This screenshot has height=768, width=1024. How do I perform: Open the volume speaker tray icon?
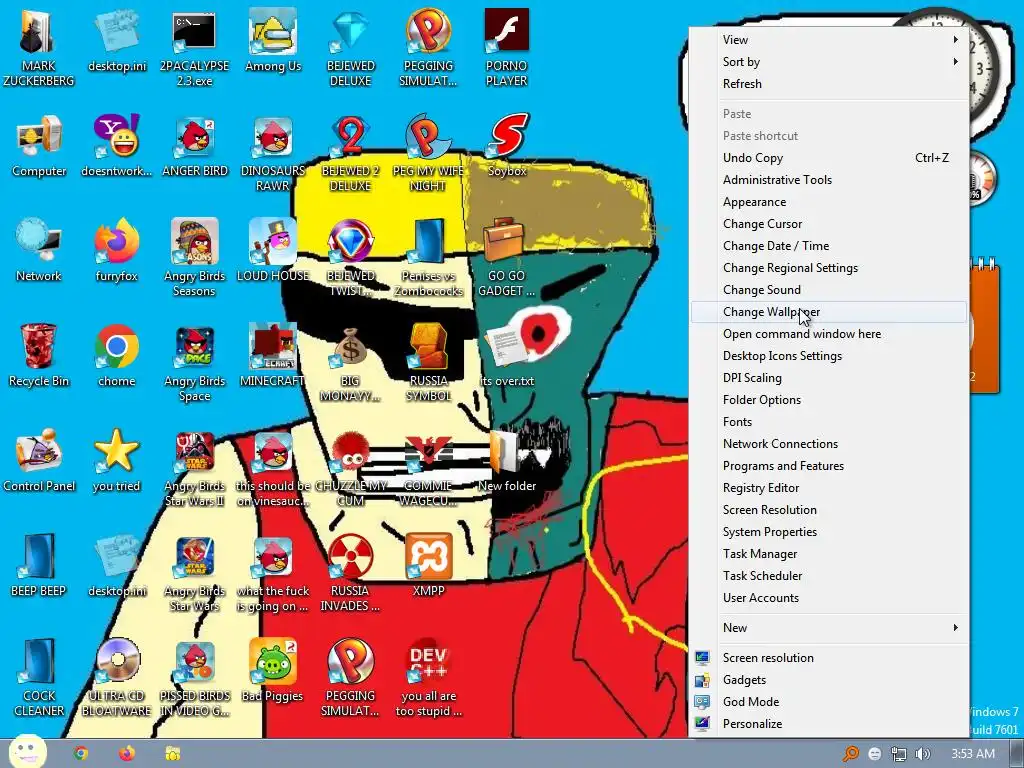coord(922,754)
